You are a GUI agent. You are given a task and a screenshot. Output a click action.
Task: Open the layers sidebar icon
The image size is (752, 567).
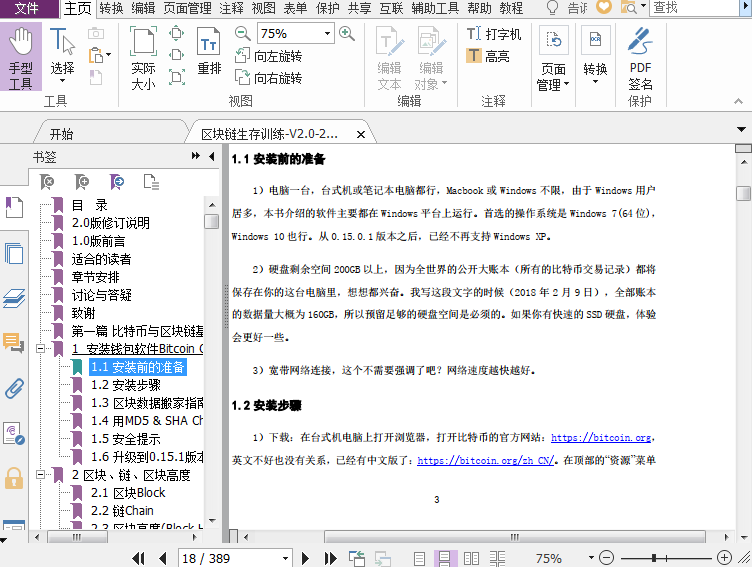point(14,298)
